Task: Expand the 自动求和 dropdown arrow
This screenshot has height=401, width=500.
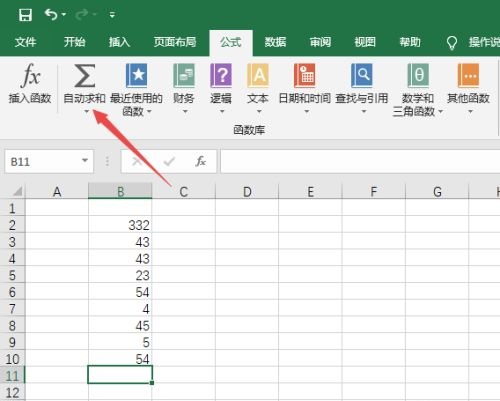Action: pyautogui.click(x=86, y=111)
